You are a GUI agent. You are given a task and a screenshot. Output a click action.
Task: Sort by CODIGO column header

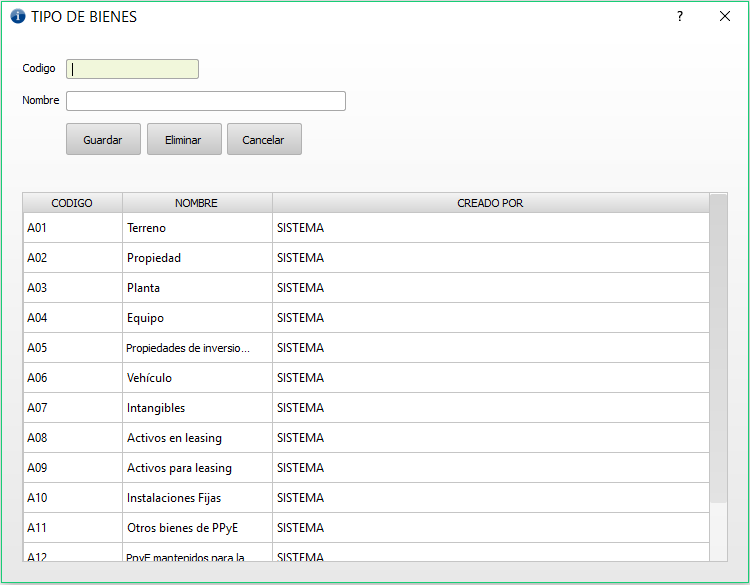[72, 203]
